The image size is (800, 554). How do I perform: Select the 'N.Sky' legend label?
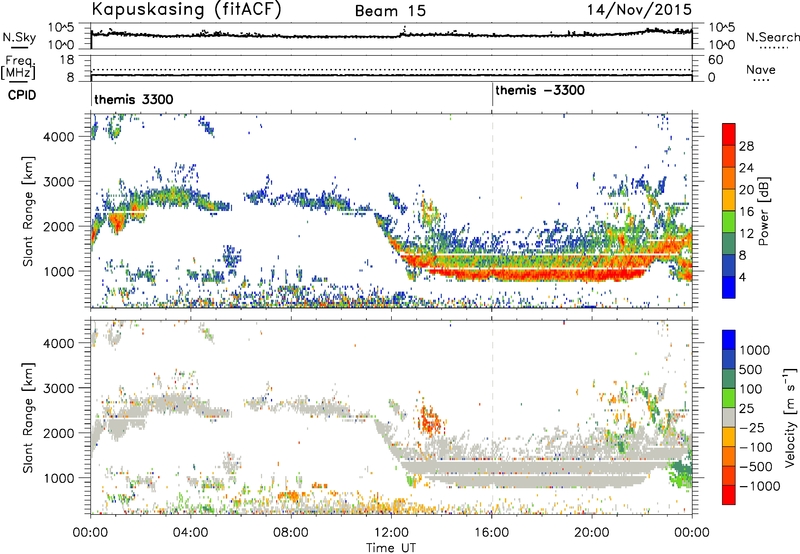click(19, 37)
